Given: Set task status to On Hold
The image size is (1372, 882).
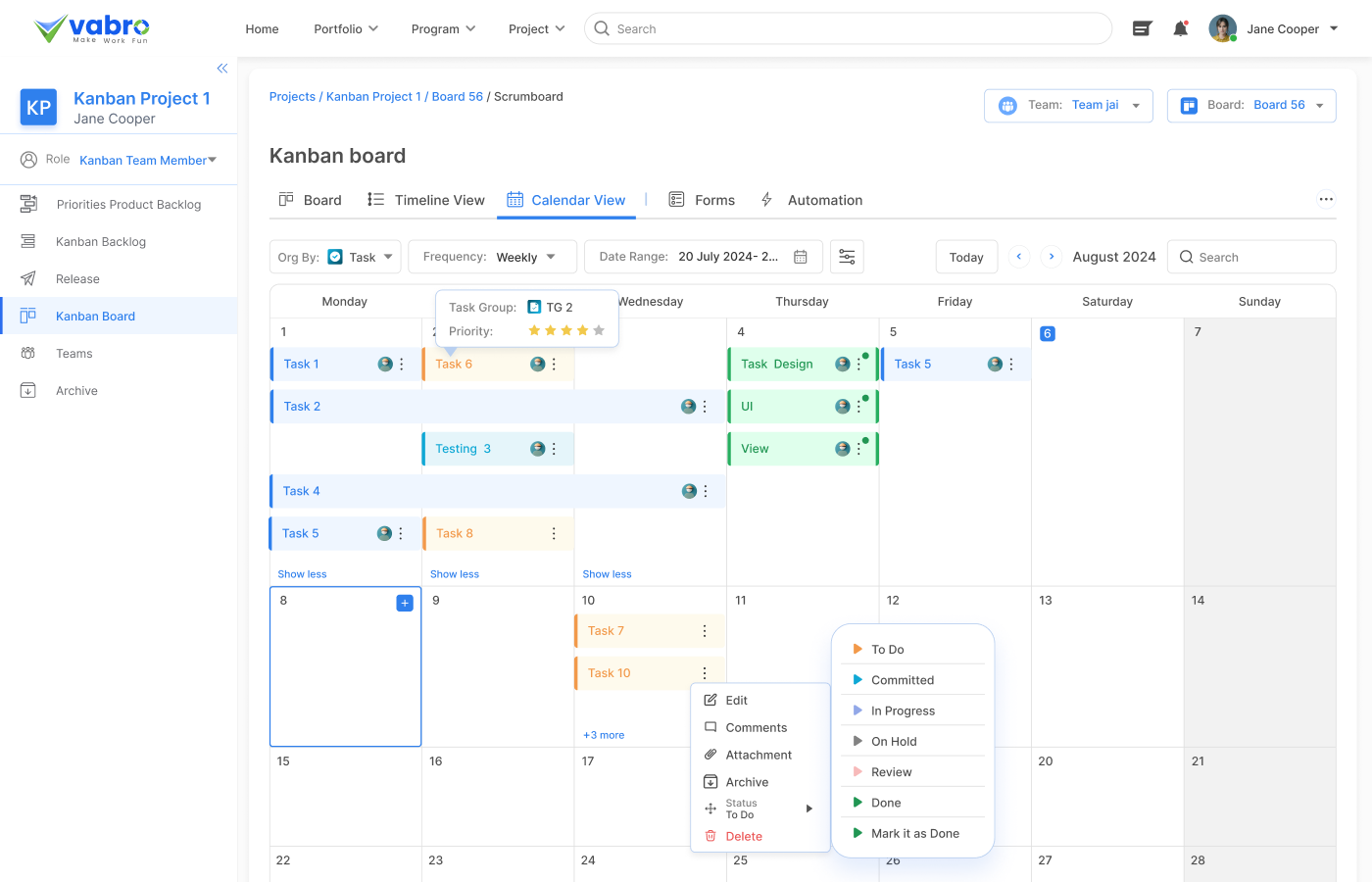Looking at the screenshot, I should point(892,741).
